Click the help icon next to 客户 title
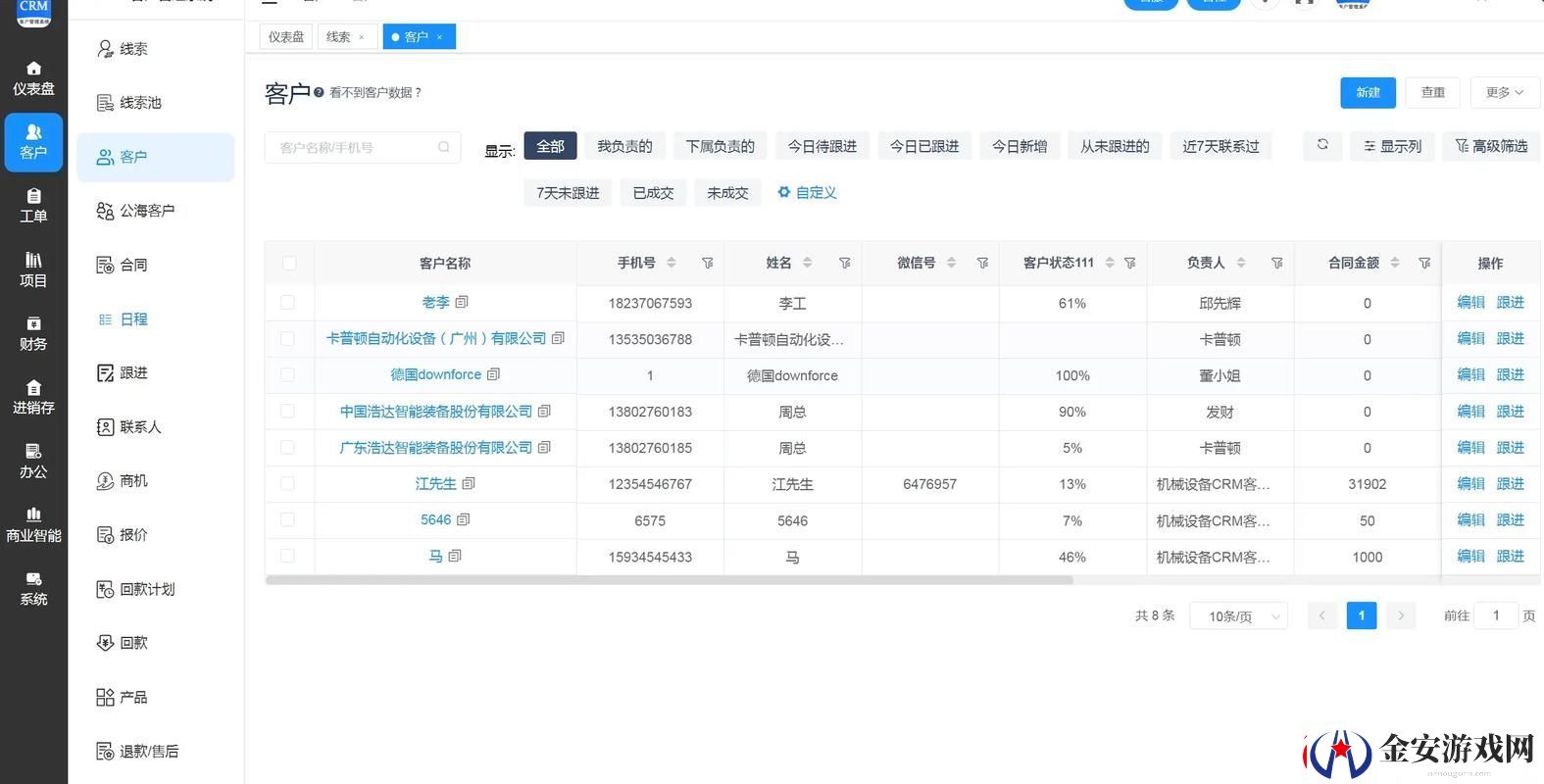 [319, 92]
